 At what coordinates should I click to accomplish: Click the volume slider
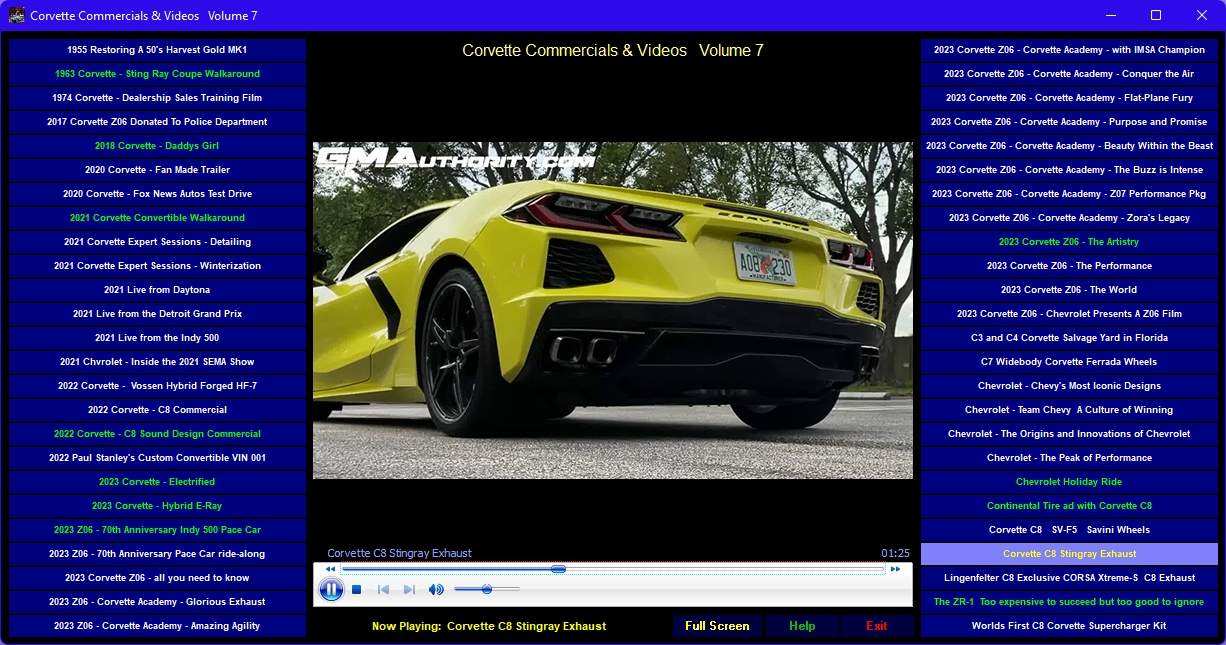point(487,590)
